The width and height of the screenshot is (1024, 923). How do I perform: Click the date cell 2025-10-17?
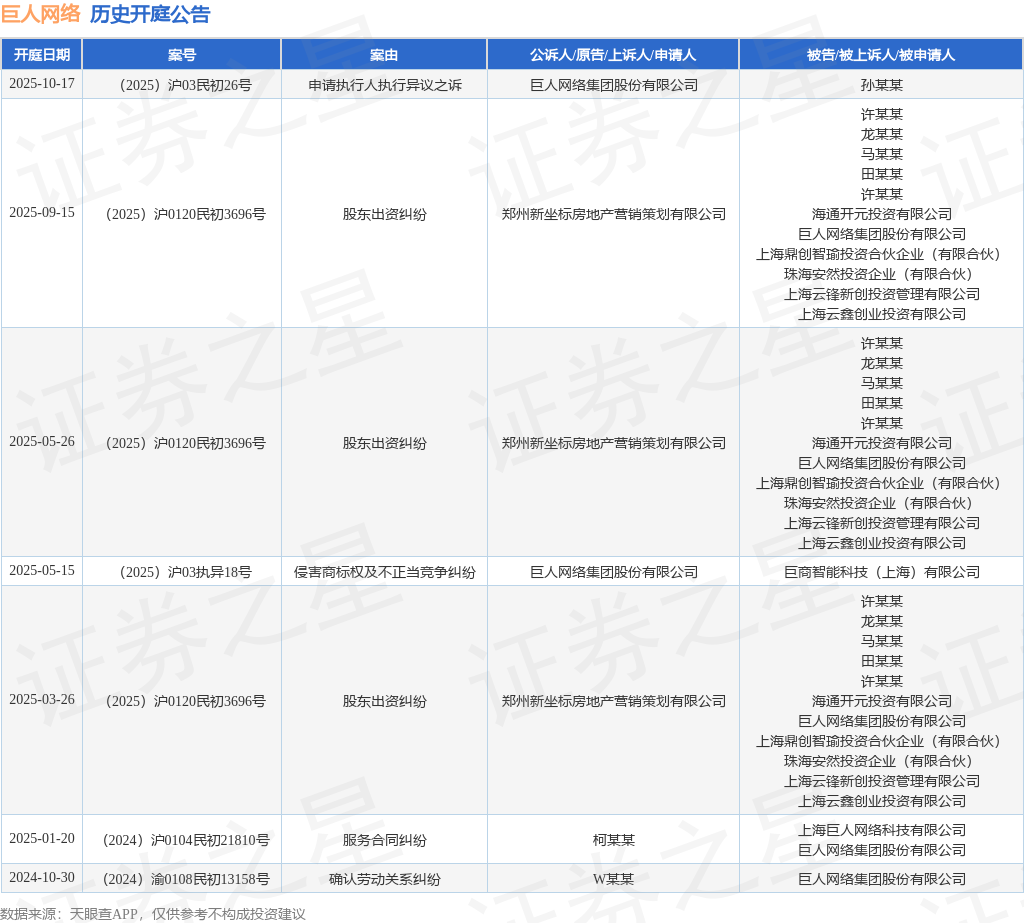pos(42,84)
